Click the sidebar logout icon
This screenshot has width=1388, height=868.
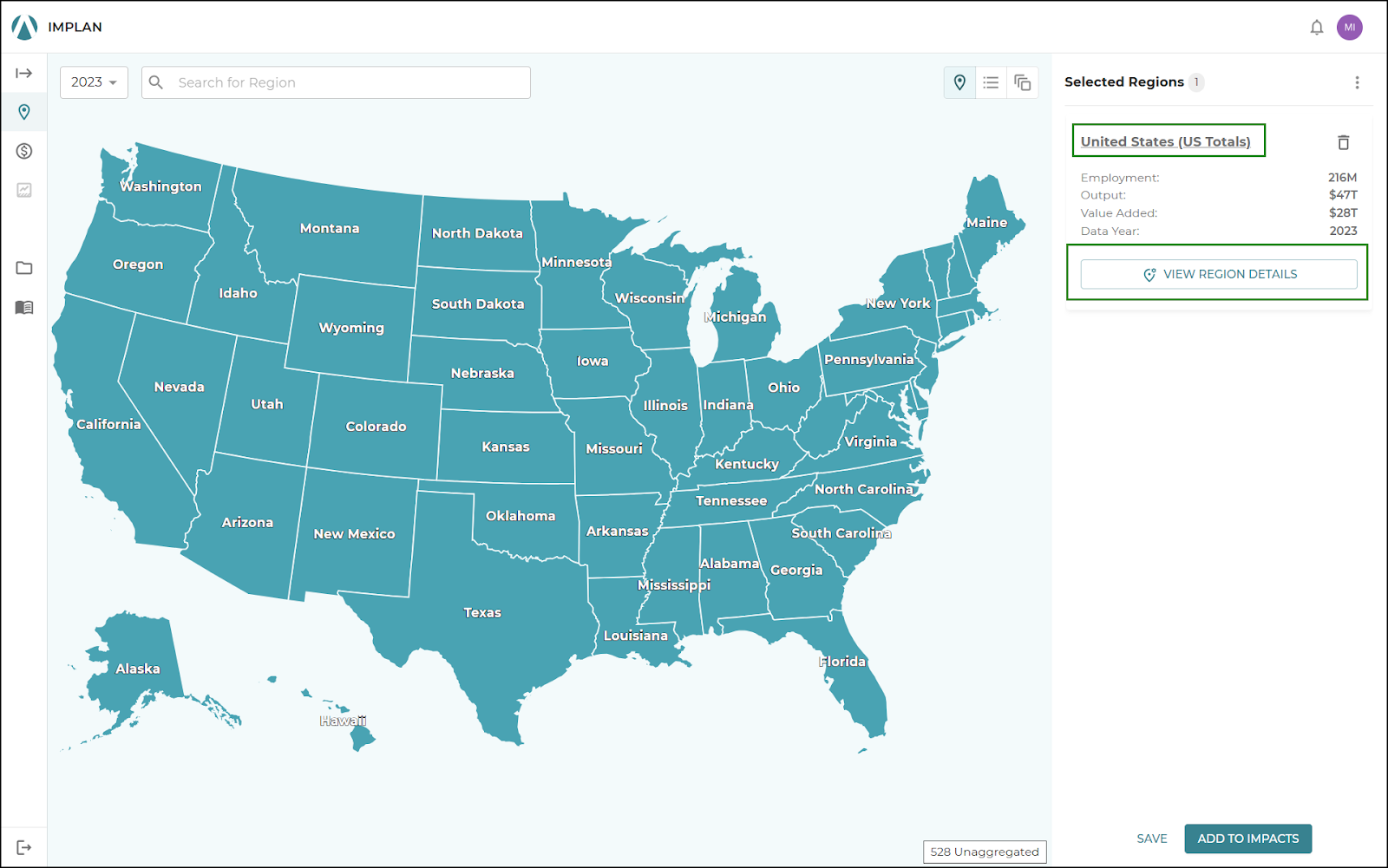coord(24,847)
